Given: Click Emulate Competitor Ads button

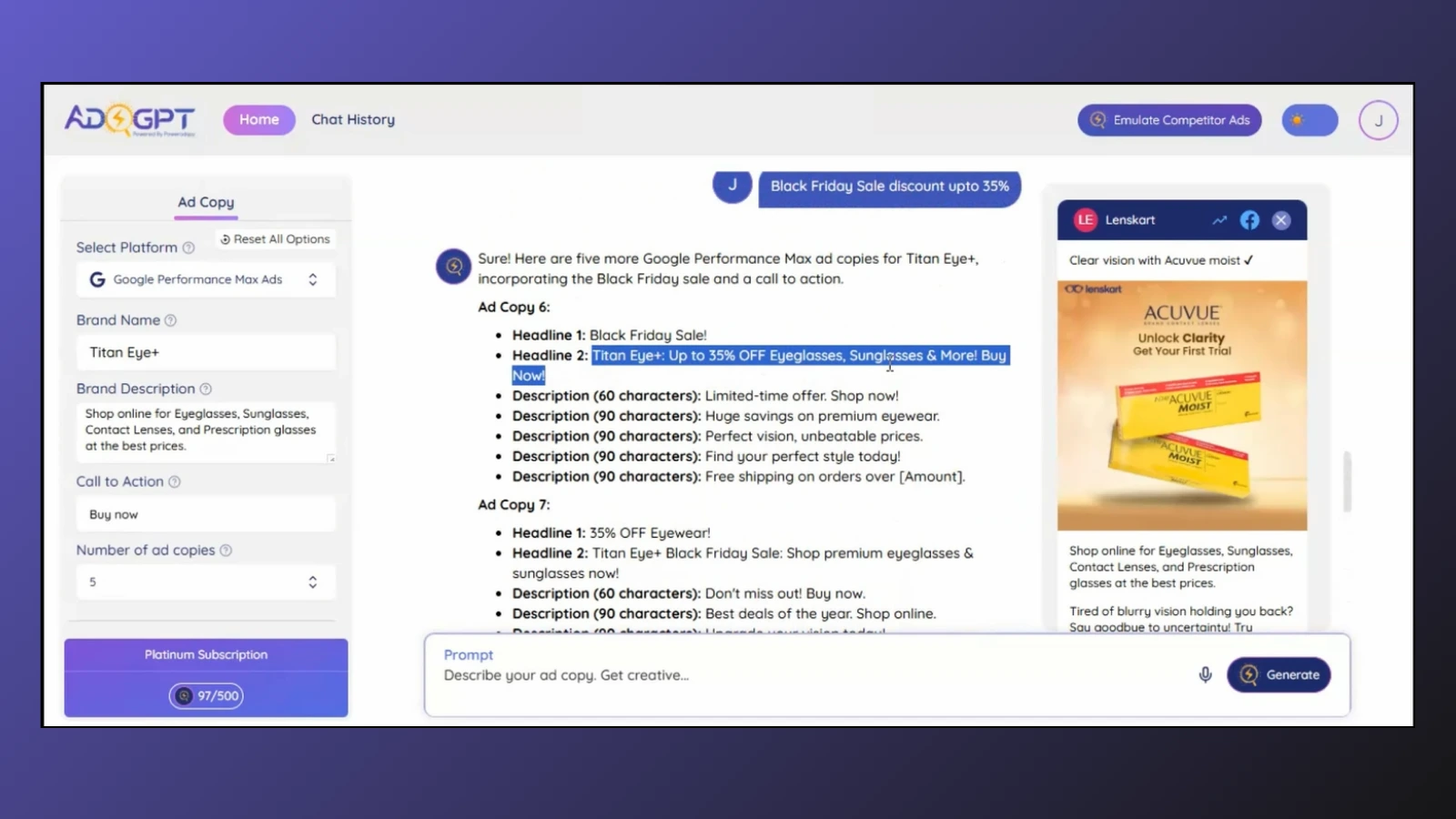Looking at the screenshot, I should coord(1169,120).
